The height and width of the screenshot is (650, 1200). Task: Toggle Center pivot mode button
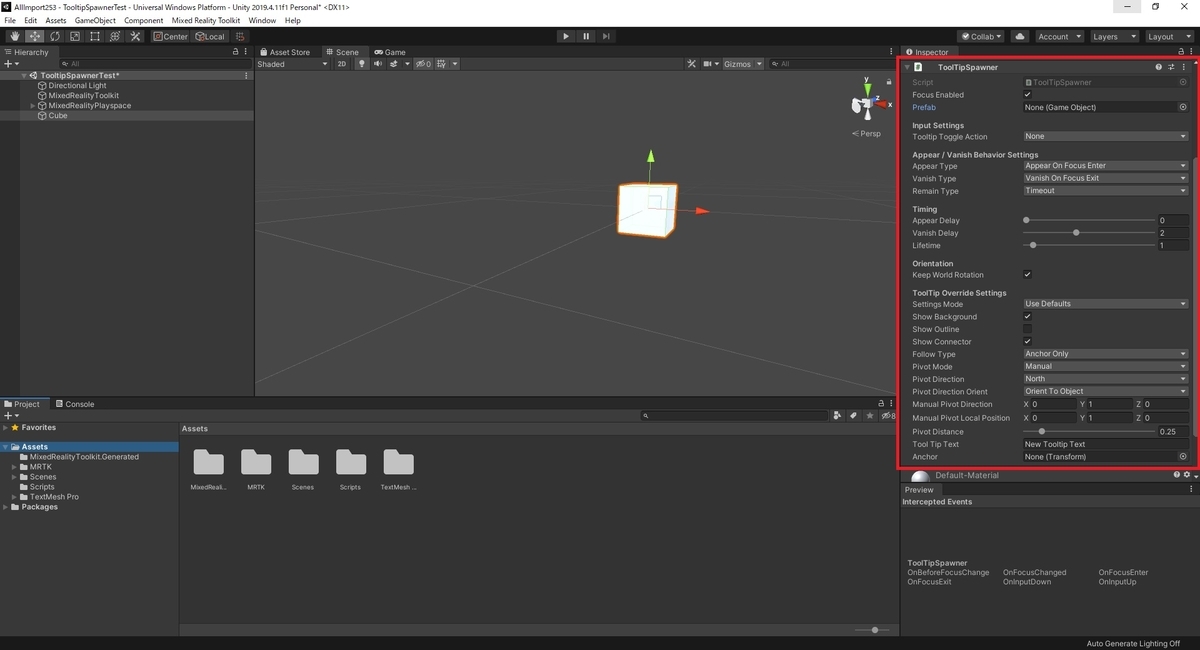[171, 36]
